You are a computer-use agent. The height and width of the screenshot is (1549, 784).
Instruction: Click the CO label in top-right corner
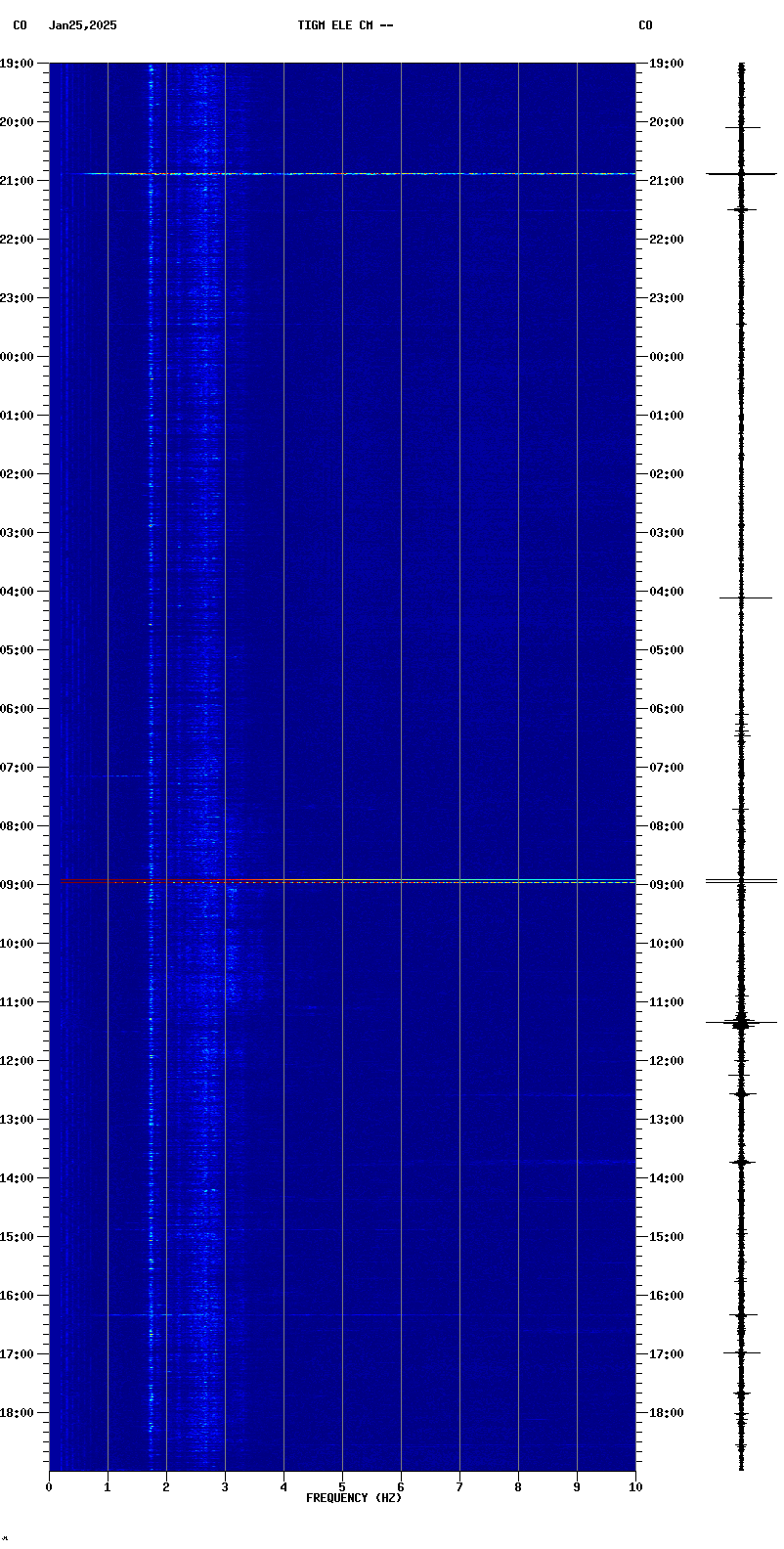pyautogui.click(x=645, y=25)
